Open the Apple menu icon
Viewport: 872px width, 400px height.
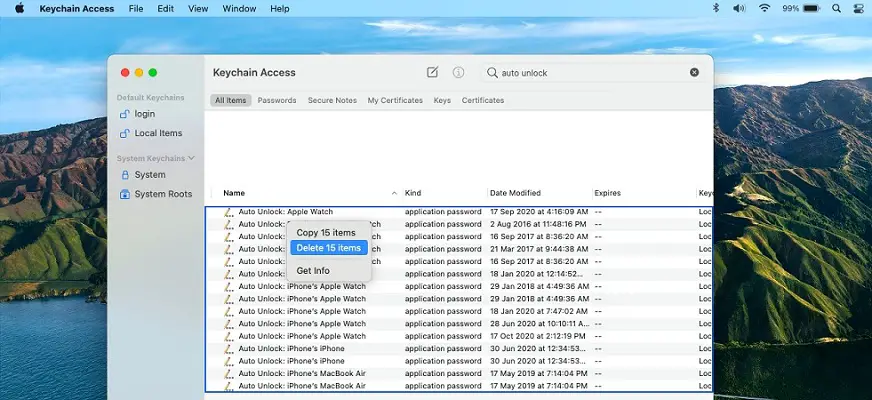pyautogui.click(x=19, y=9)
